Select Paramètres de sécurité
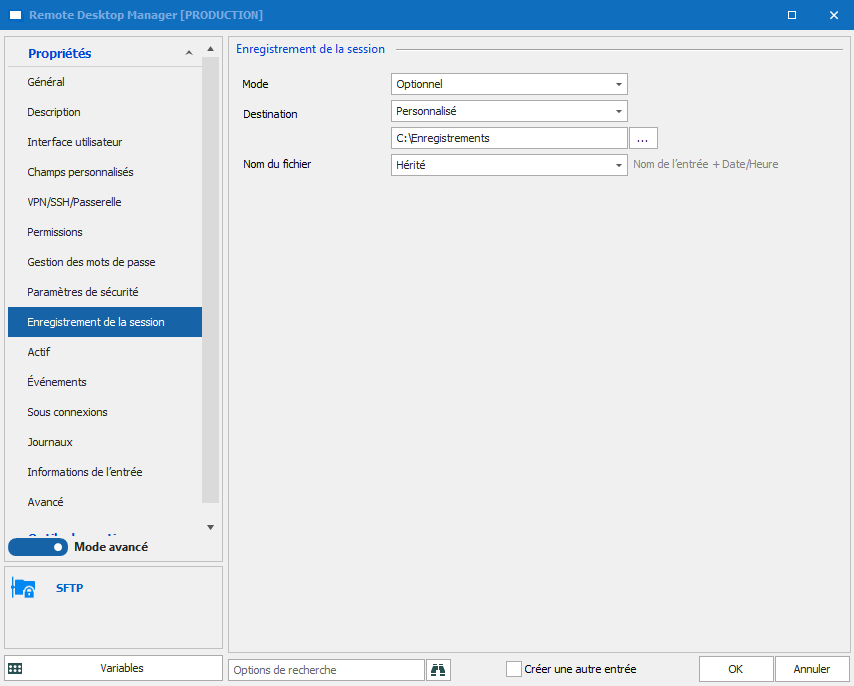Screen dimensions: 854x686 click(82, 292)
